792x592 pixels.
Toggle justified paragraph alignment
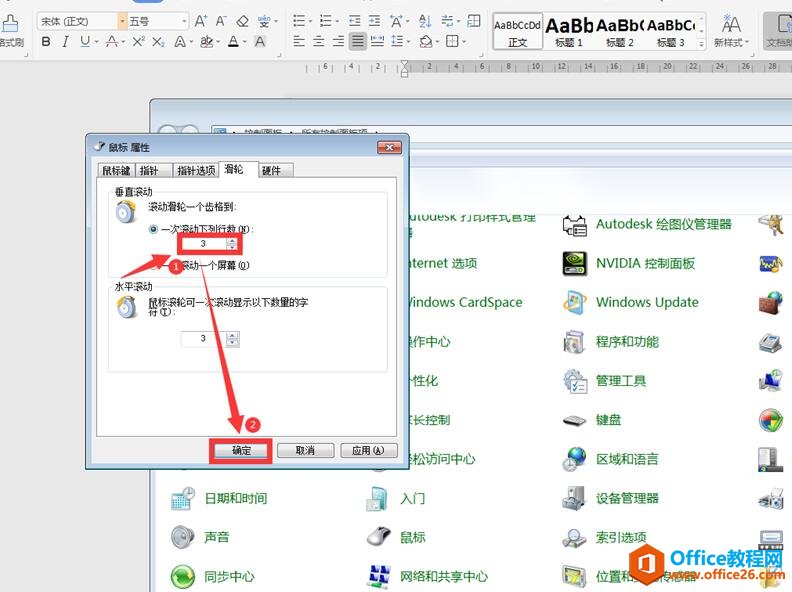tap(358, 41)
